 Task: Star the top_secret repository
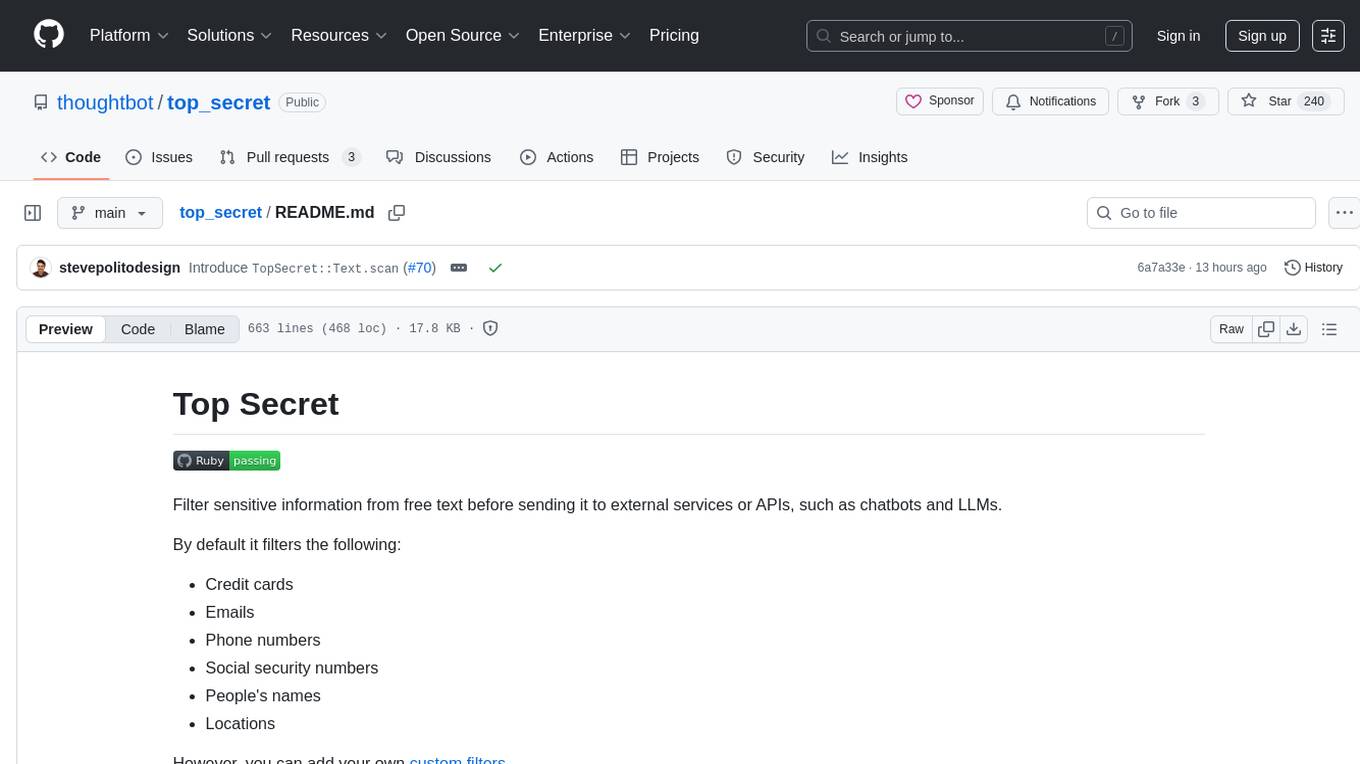coord(1284,101)
